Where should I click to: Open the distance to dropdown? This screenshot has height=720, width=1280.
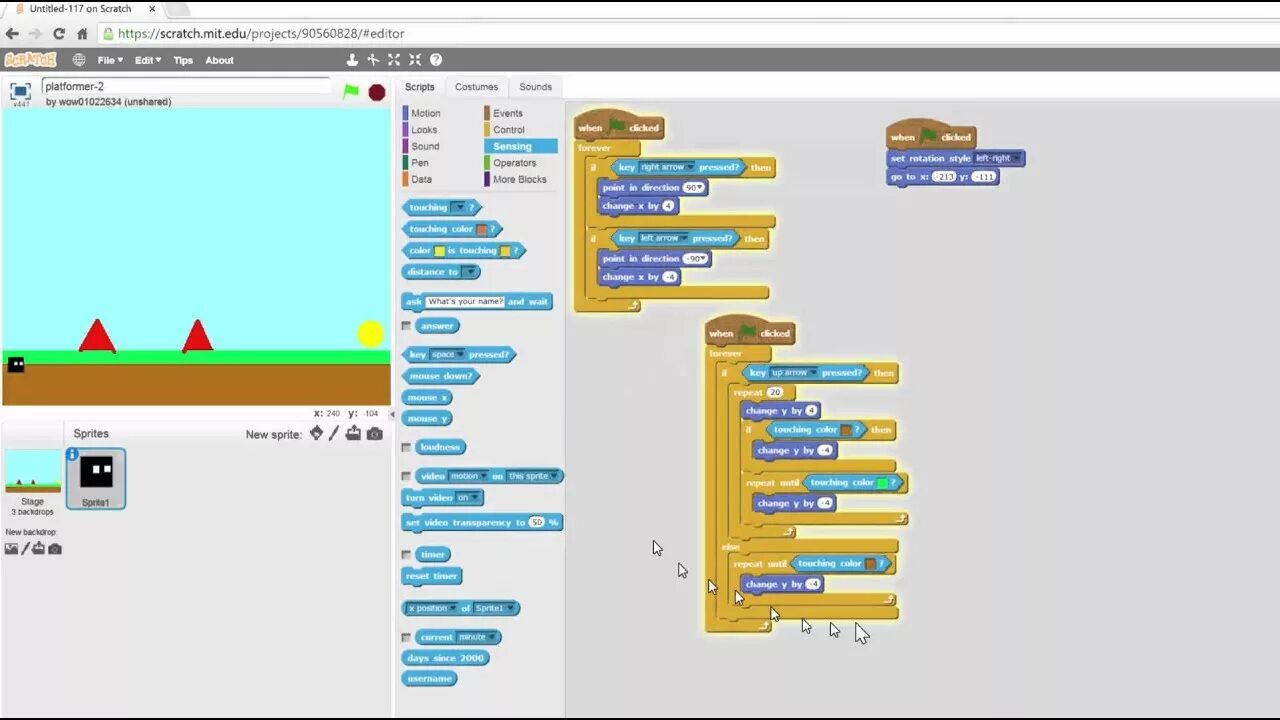coord(470,272)
